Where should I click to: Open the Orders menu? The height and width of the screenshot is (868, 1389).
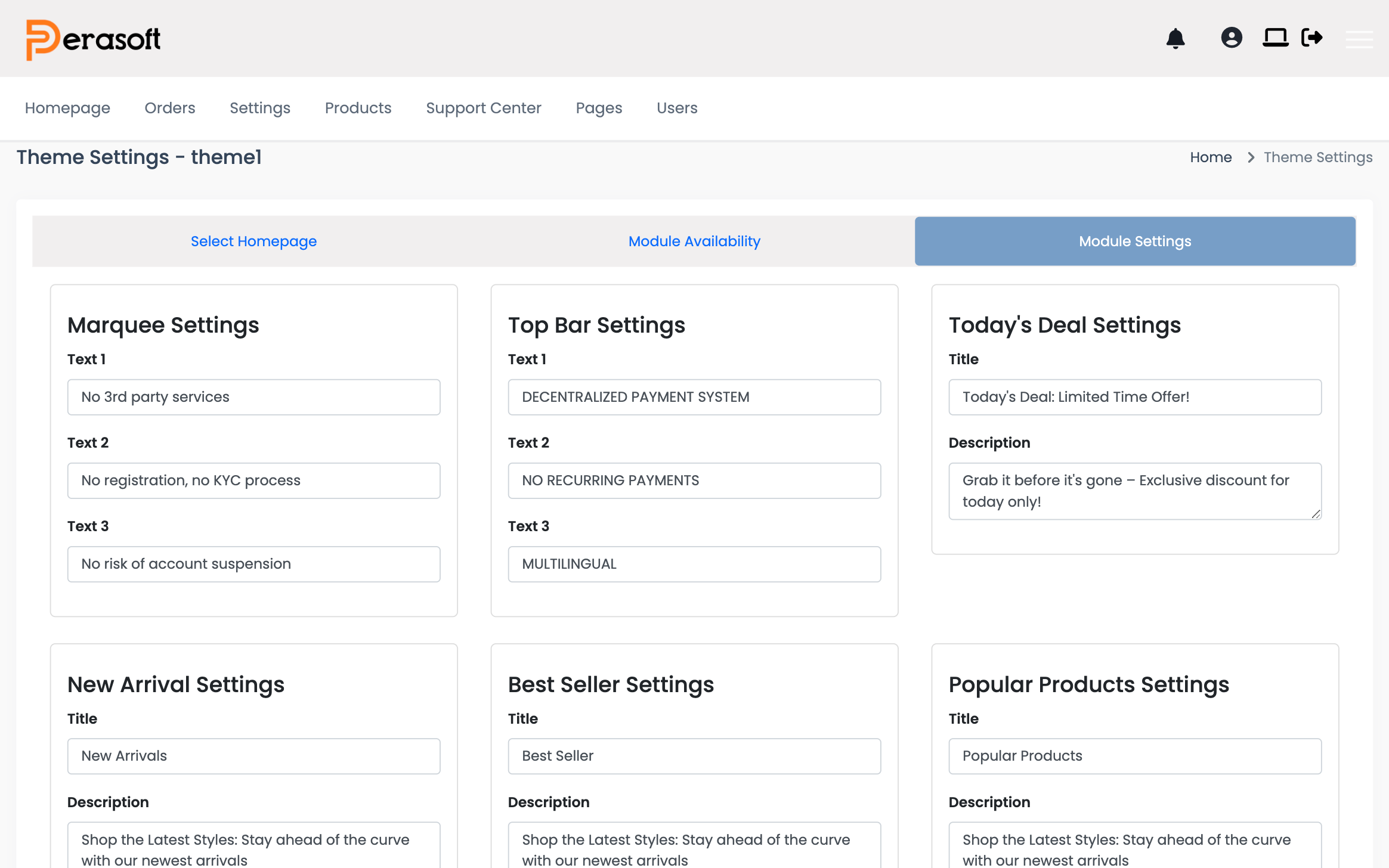pos(170,108)
